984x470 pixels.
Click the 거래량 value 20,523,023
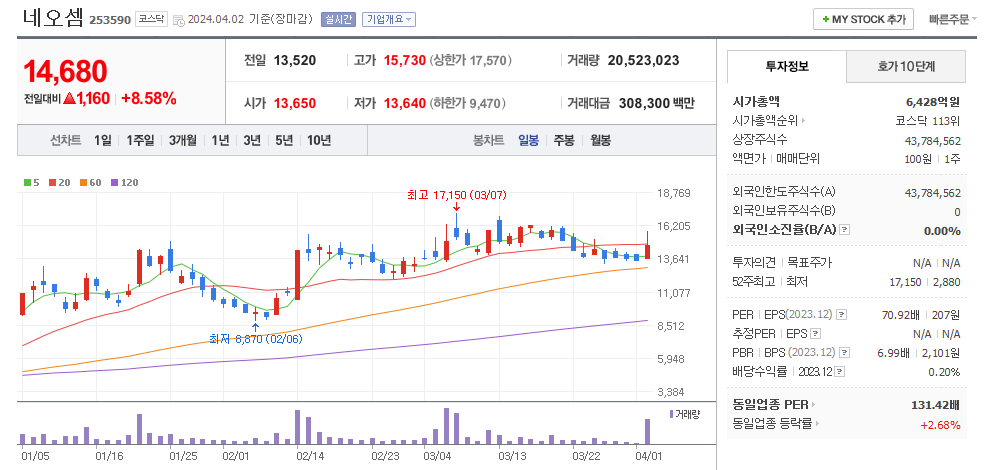(x=643, y=61)
